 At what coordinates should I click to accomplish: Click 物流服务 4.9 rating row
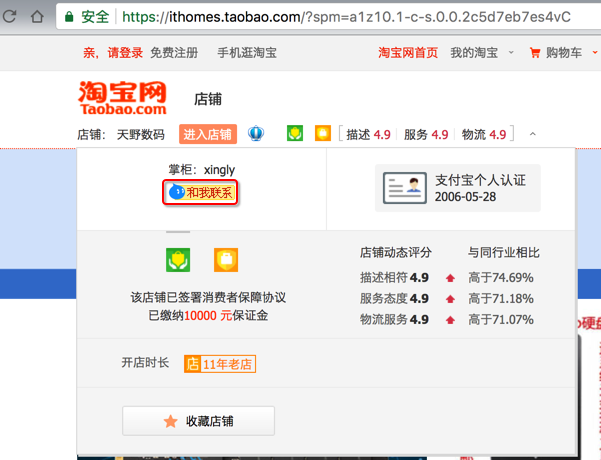pyautogui.click(x=394, y=319)
